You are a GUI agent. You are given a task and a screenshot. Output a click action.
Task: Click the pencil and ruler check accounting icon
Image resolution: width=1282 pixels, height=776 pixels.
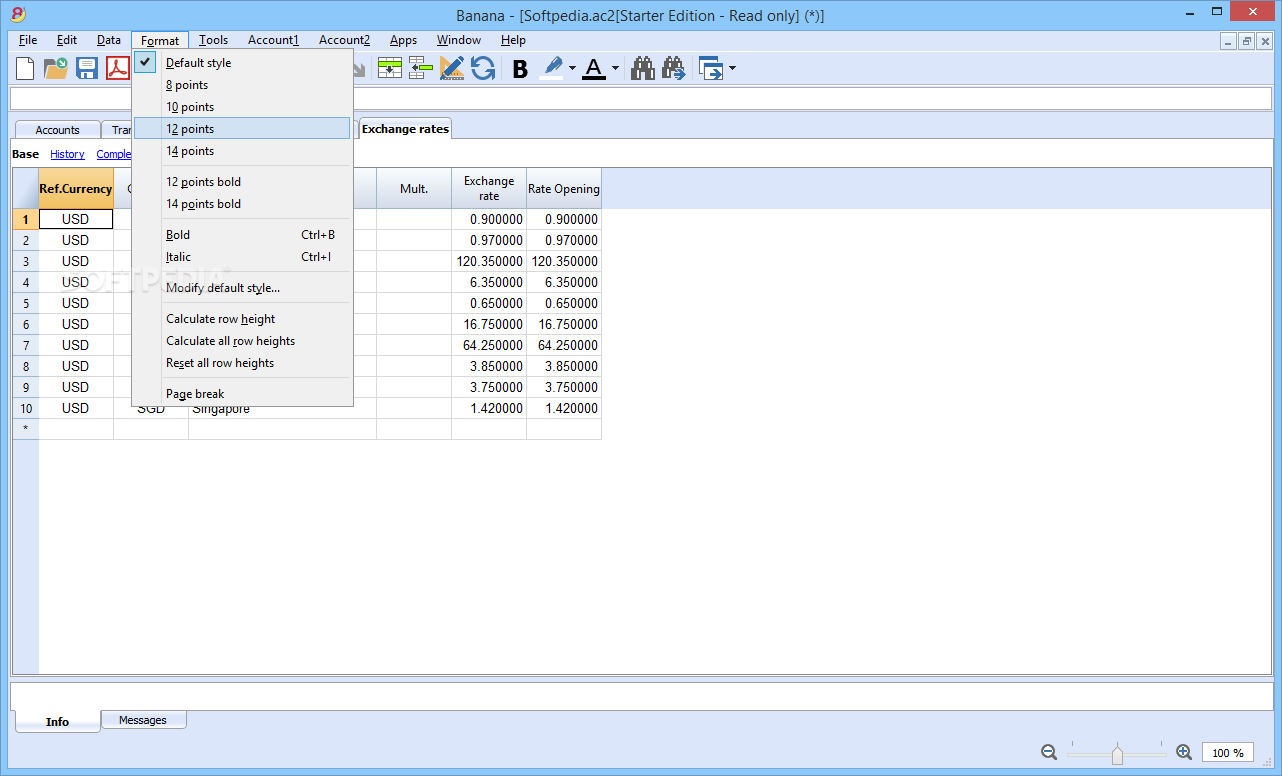click(x=452, y=69)
